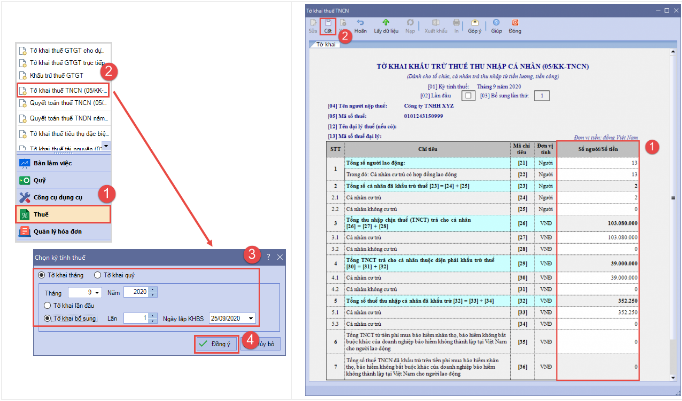
Task: Click the Sửa edit toolbar icon
Action: click(x=313, y=23)
